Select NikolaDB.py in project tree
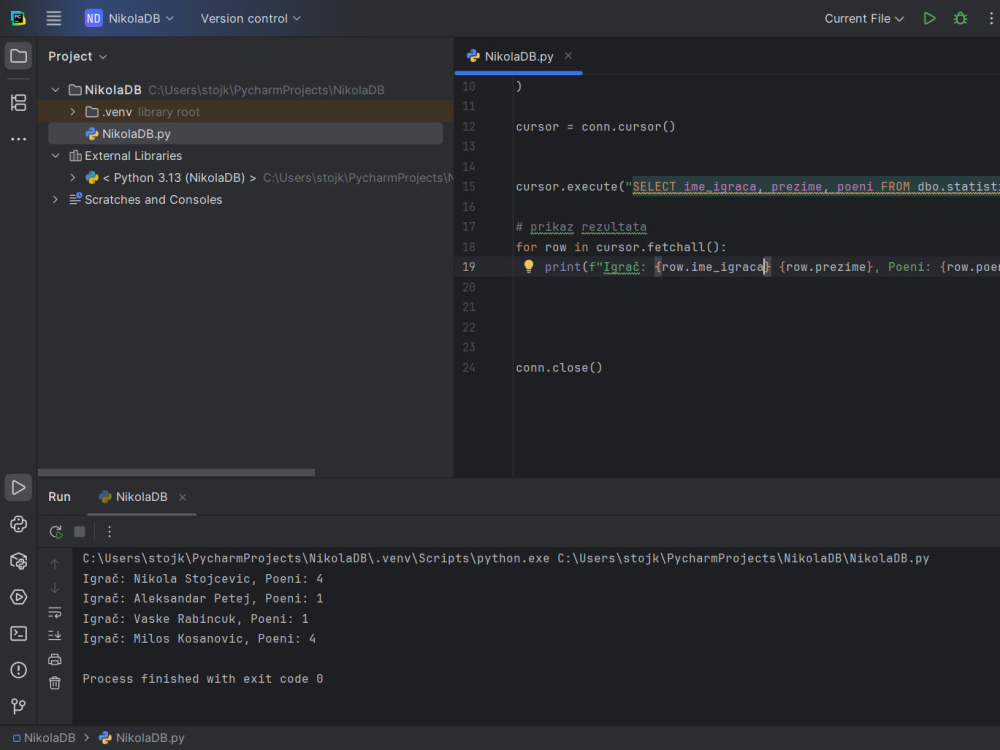1000x750 pixels. click(x=246, y=133)
